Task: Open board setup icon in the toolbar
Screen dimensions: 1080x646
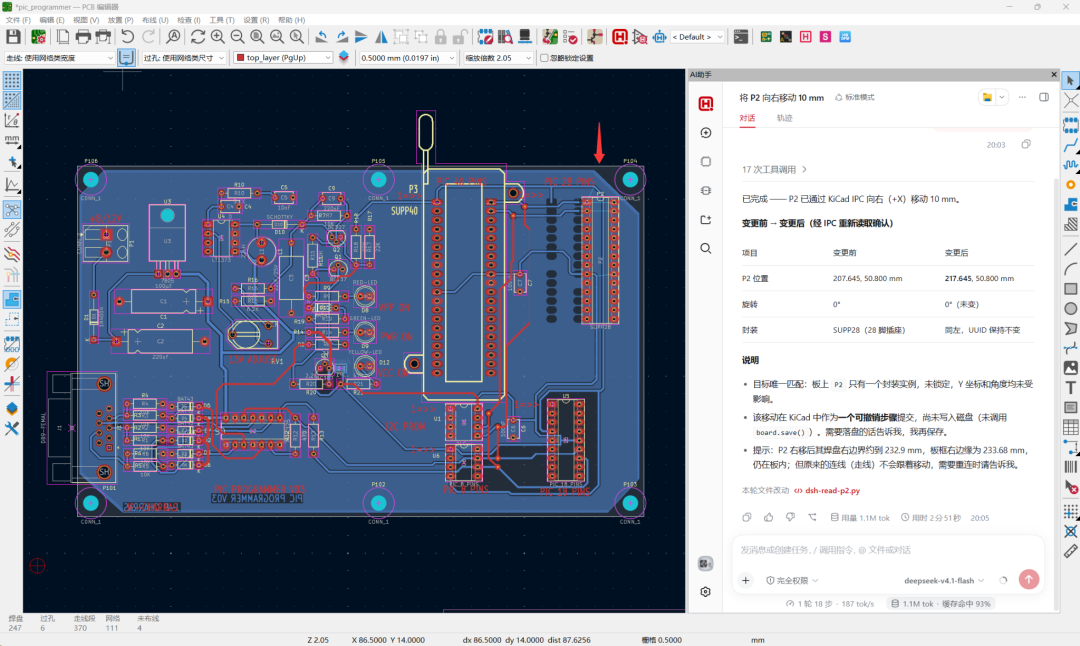Action: click(x=39, y=37)
